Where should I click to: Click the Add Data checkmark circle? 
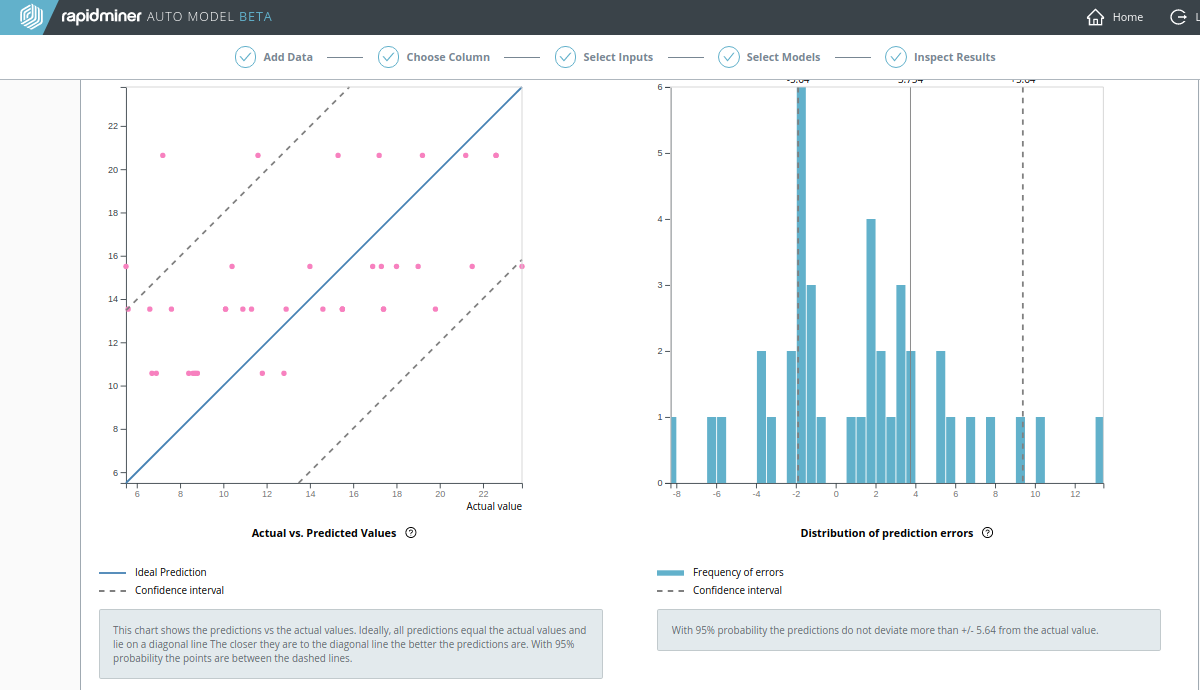245,57
